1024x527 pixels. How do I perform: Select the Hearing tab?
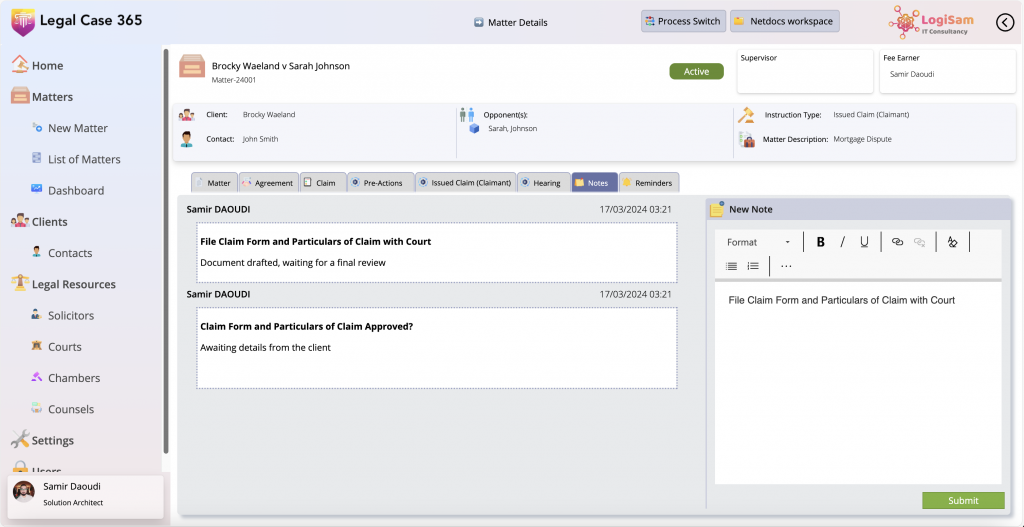pyautogui.click(x=544, y=183)
